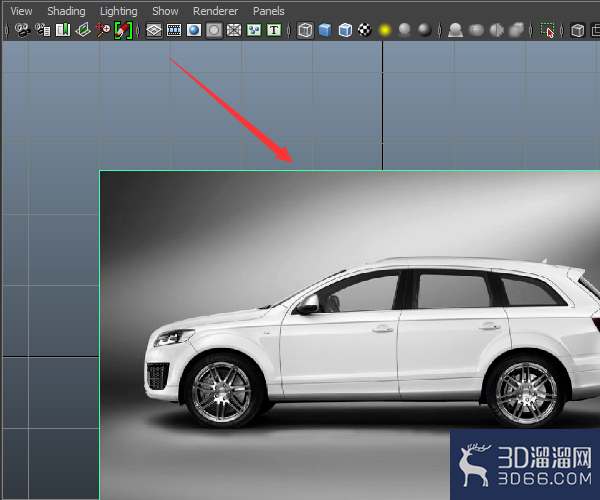600x500 pixels.
Task: Toggle Multisample Anti-aliasing icon
Action: tap(496, 30)
